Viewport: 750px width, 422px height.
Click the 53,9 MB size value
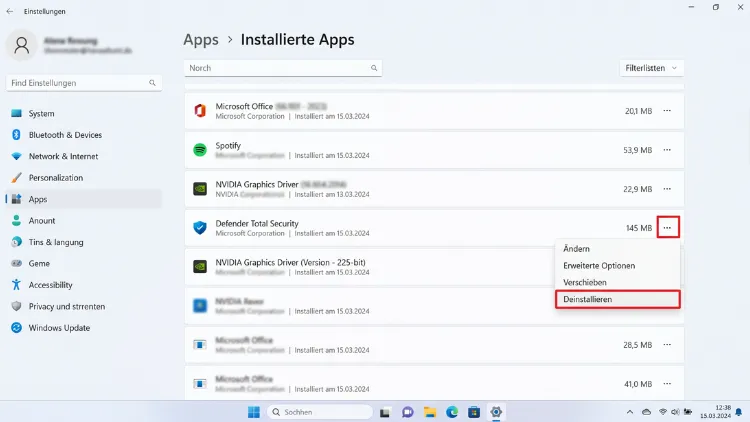tap(638, 150)
